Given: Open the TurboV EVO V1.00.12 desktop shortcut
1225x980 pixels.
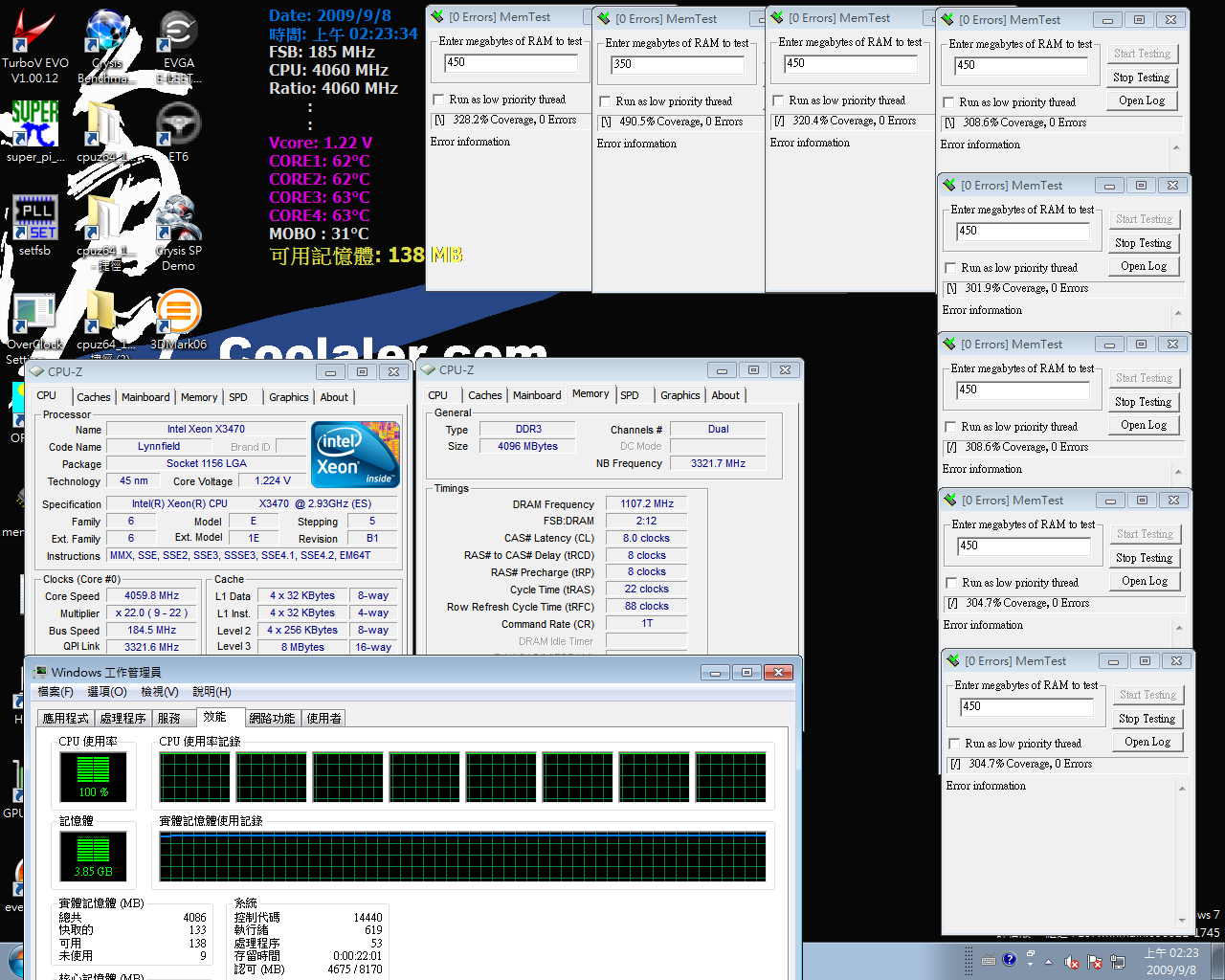Looking at the screenshot, I should click(34, 45).
